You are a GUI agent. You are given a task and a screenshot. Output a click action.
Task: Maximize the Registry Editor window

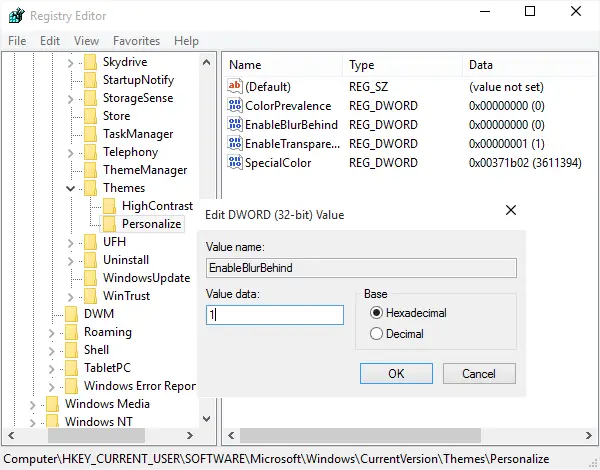pos(530,11)
